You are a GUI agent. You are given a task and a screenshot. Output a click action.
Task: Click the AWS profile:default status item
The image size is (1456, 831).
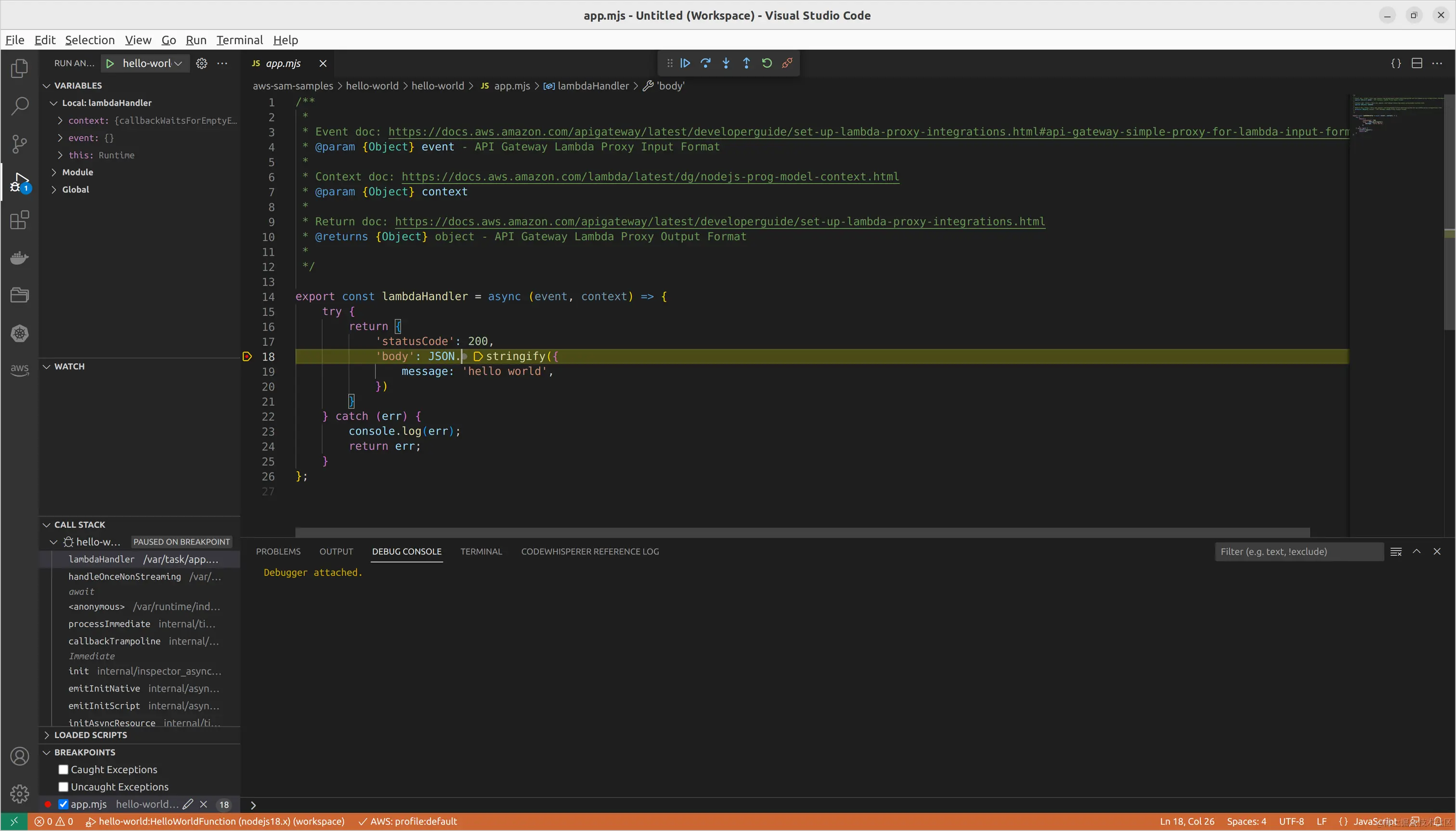pyautogui.click(x=407, y=821)
